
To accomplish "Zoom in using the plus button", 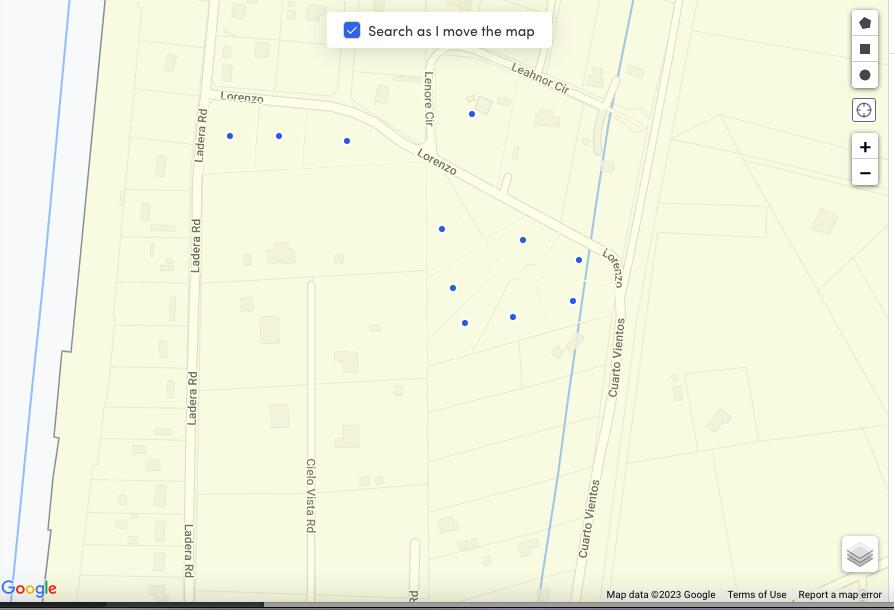I will (x=864, y=146).
